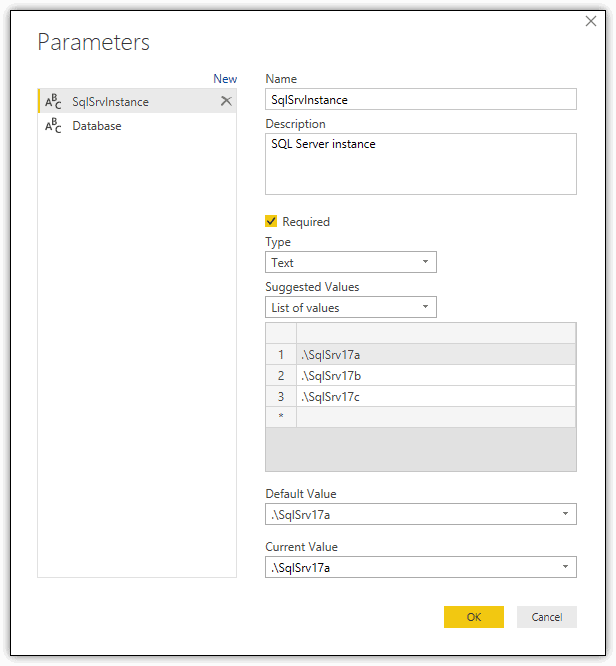Image resolution: width=616 pixels, height=666 pixels.
Task: Close the Parameters dialog with the top X
Action: click(x=591, y=21)
